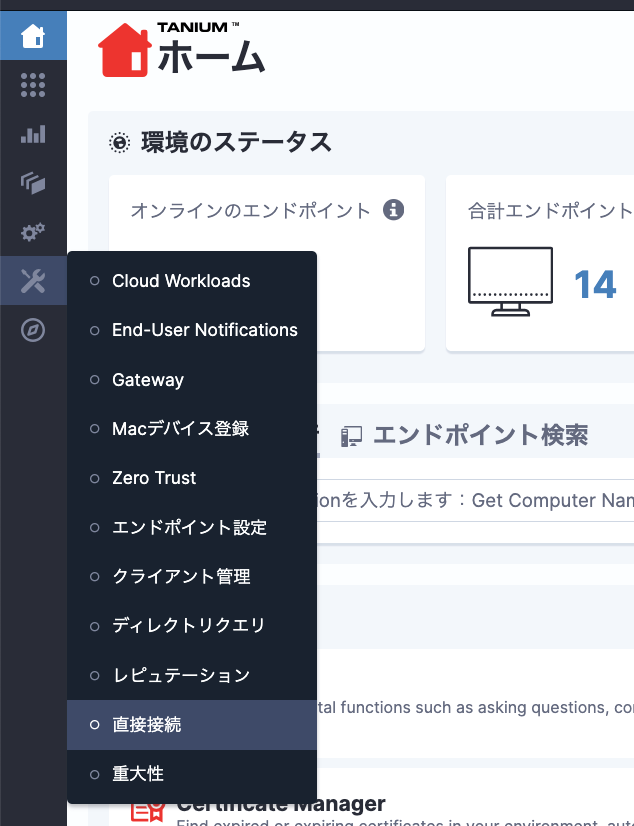634x826 pixels.
Task: Click the オンラインのエンドポイント label
Action: (251, 211)
